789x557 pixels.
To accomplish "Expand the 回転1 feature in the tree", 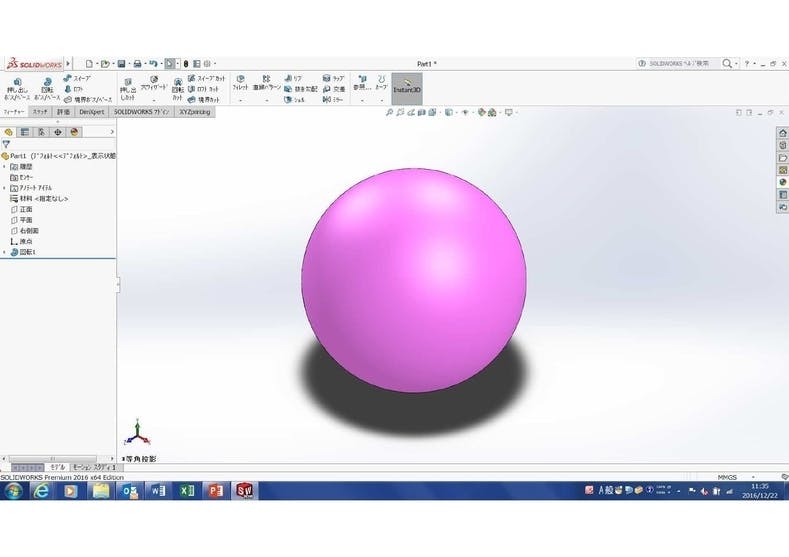I will coord(4,252).
